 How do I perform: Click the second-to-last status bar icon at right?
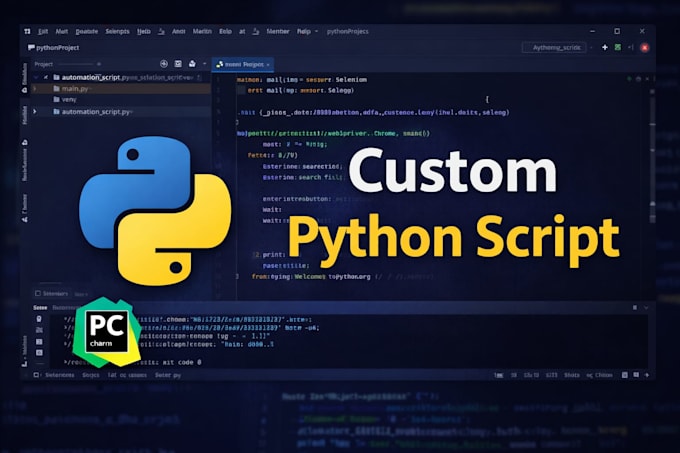coord(636,375)
